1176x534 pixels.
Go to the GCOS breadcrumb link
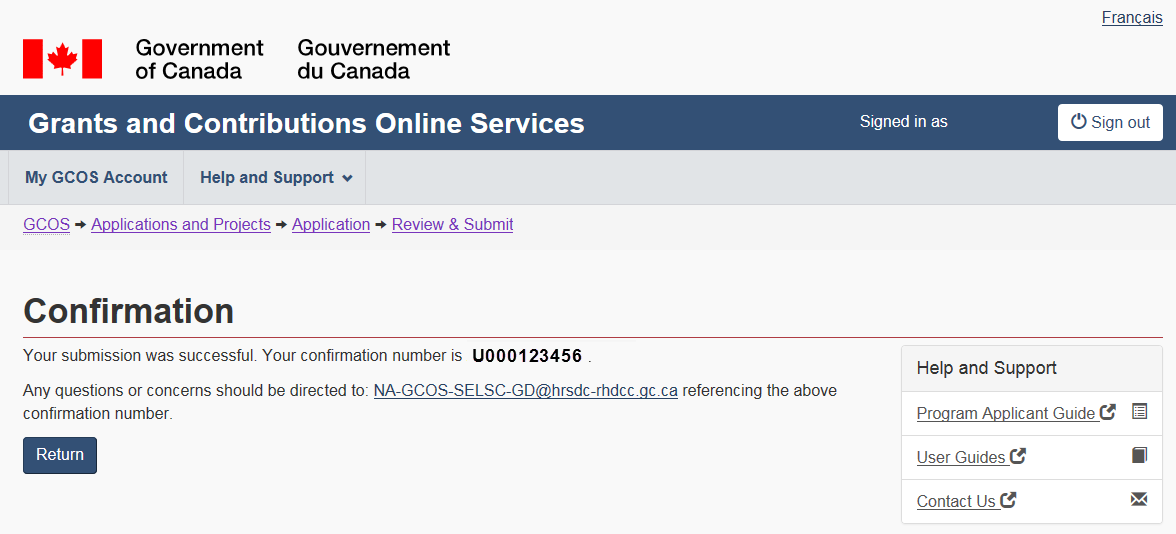coord(46,224)
